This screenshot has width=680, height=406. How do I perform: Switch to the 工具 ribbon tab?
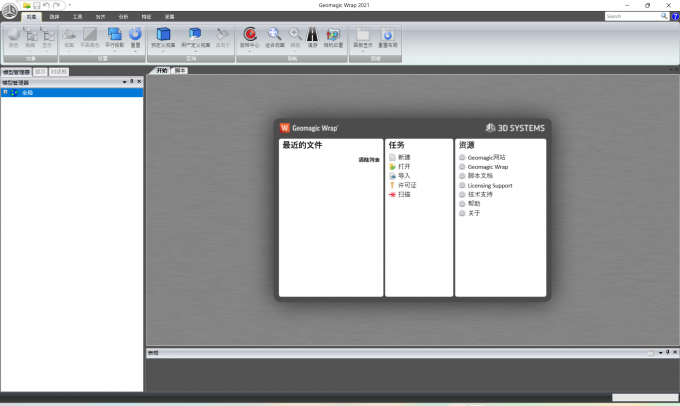click(x=77, y=17)
